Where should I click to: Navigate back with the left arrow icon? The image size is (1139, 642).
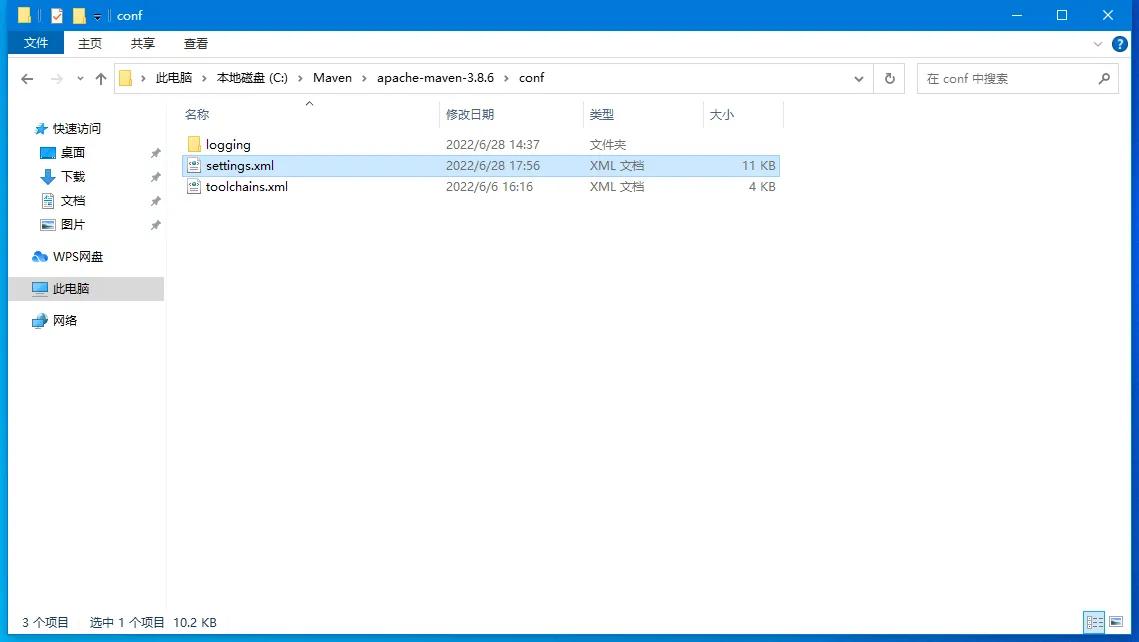tap(27, 78)
